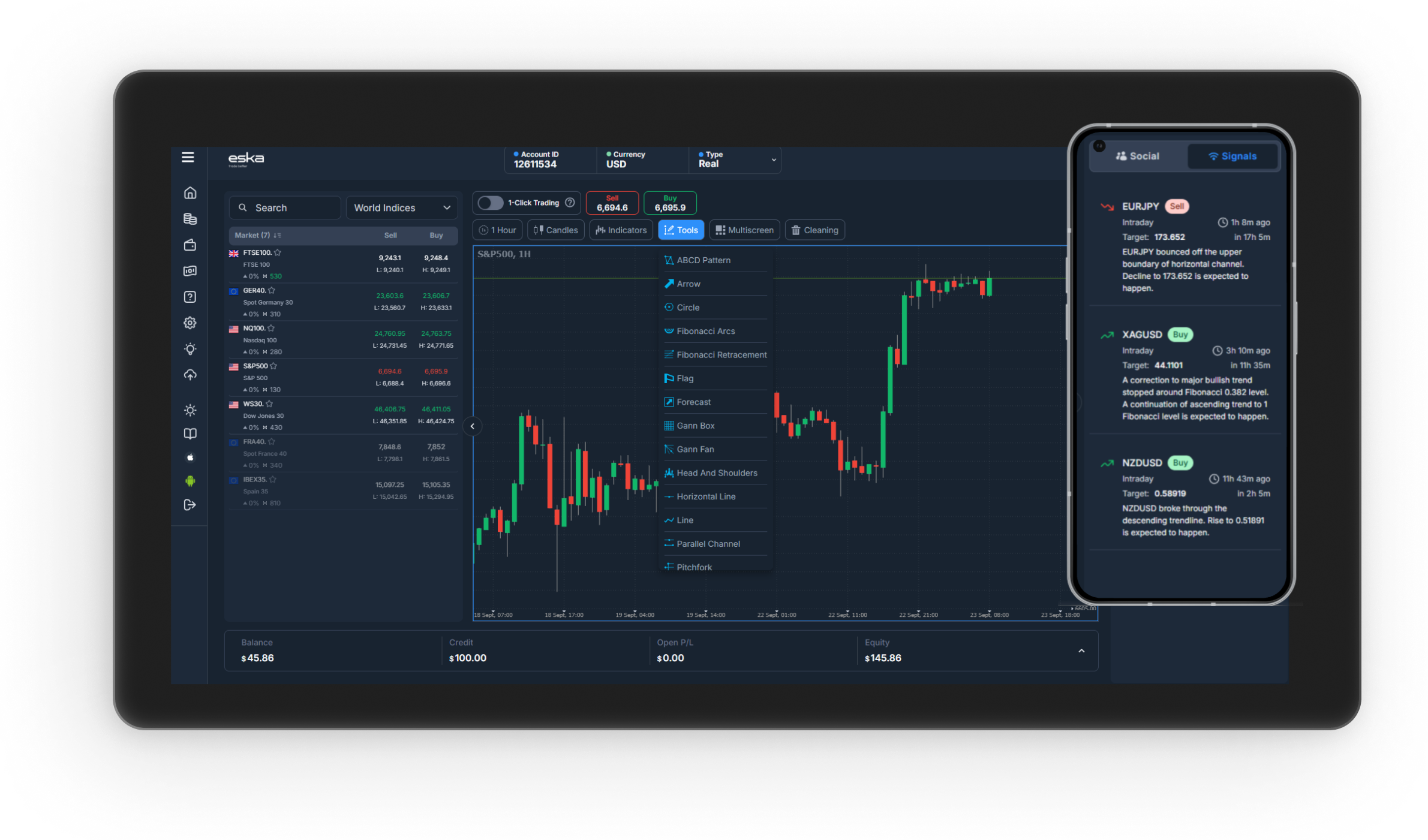The height and width of the screenshot is (840, 1428).
Task: Click the coins stack sidebar icon
Action: (x=190, y=219)
